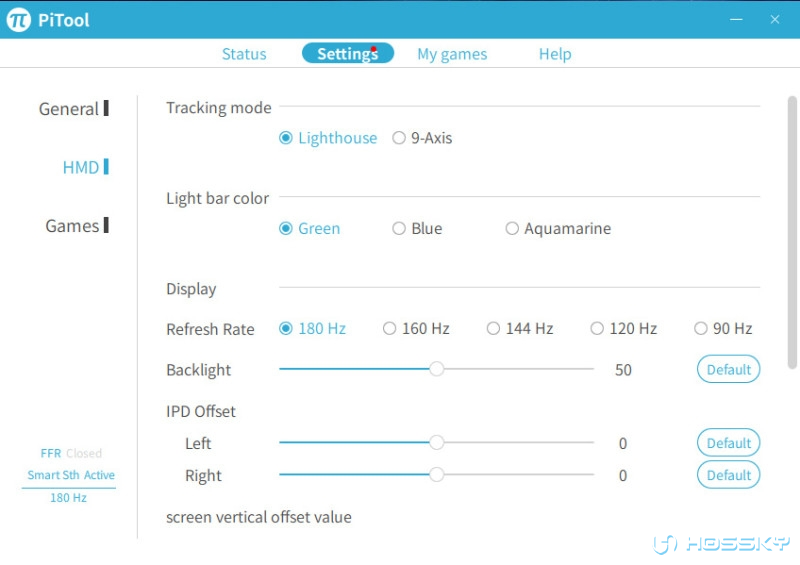Screen dimensions: 800x565
Task: Select Lighthouse tracking mode
Action: point(328,138)
